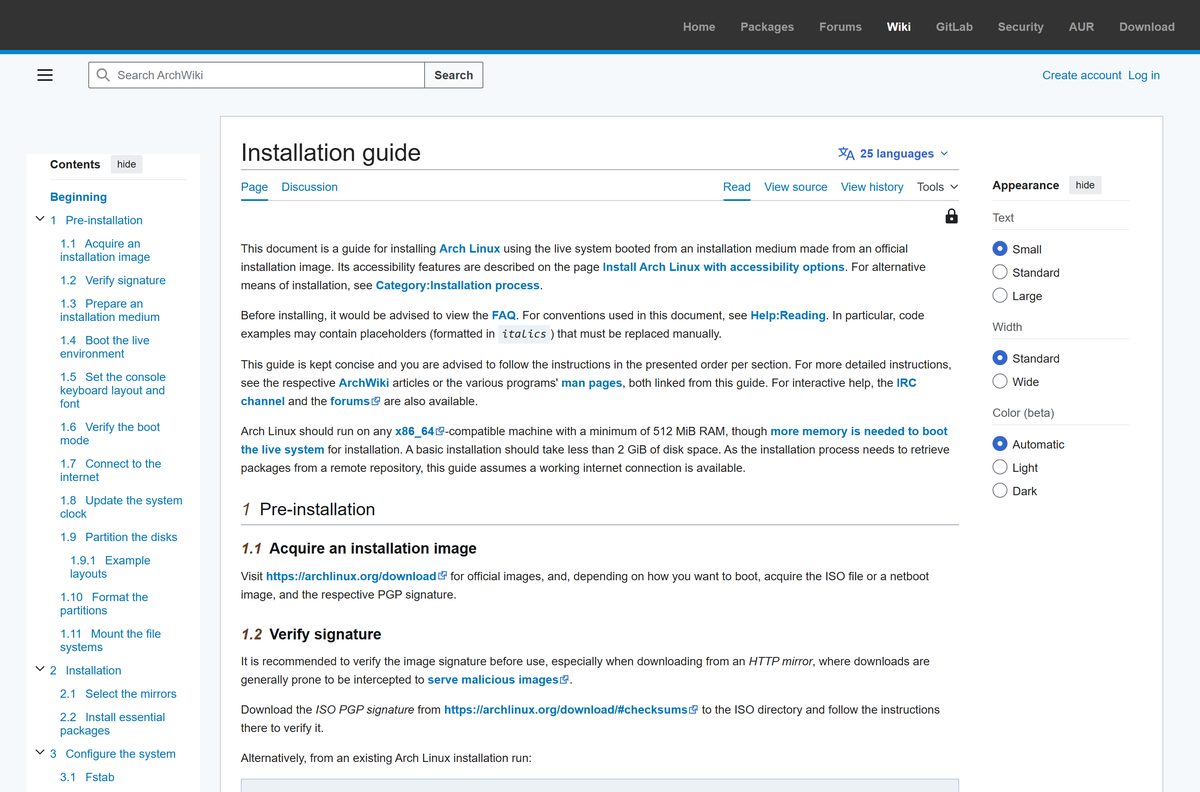Open the View source tab
1200x792 pixels.
pos(796,187)
